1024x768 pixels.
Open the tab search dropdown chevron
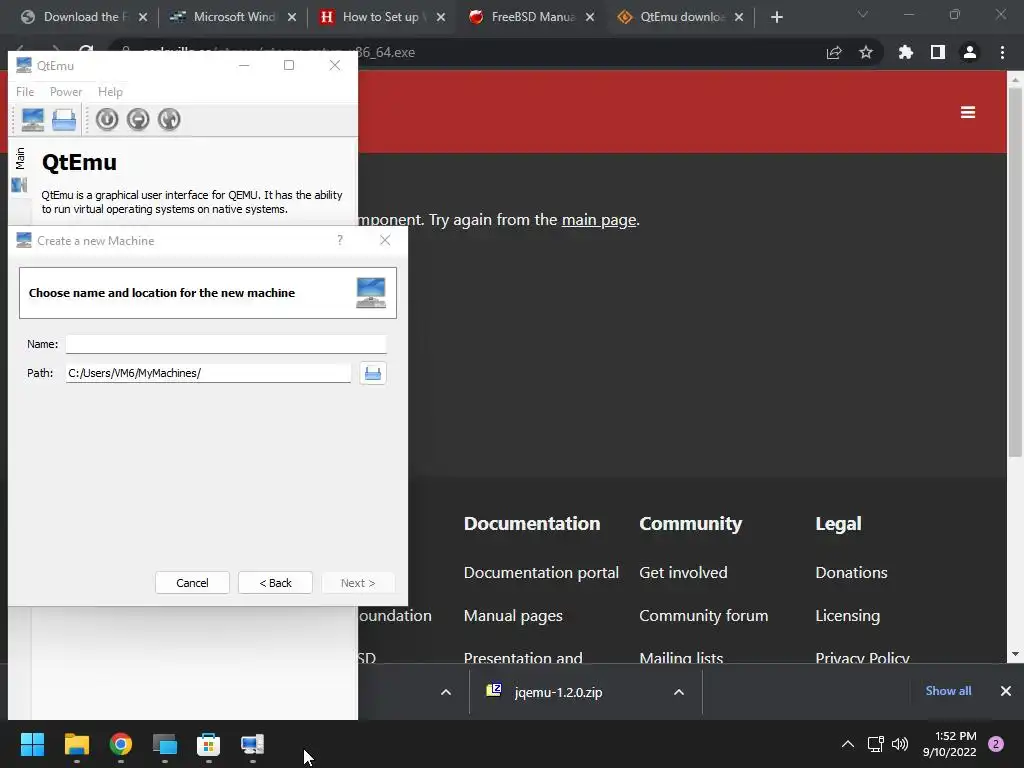[x=863, y=14]
